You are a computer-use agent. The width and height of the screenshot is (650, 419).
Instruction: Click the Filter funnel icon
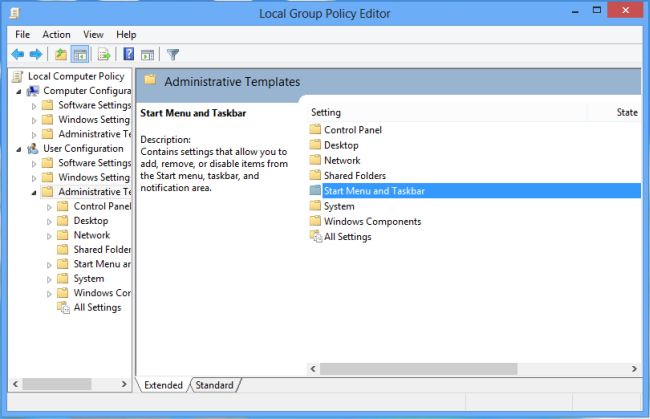point(173,54)
